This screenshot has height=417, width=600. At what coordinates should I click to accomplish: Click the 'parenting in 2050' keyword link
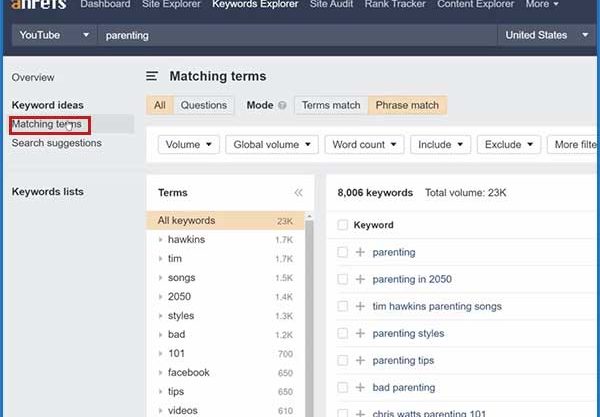click(x=412, y=279)
